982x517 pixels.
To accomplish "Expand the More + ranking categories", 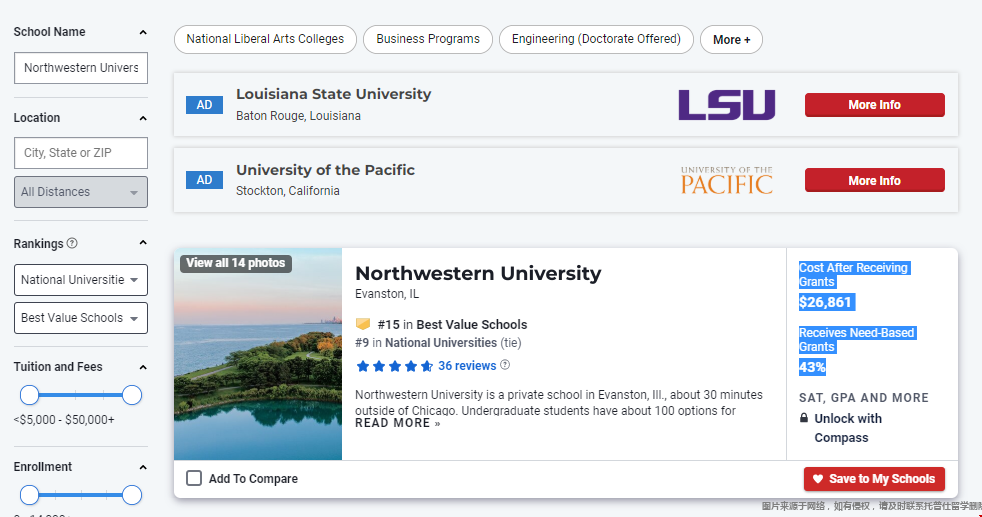I will coord(731,39).
